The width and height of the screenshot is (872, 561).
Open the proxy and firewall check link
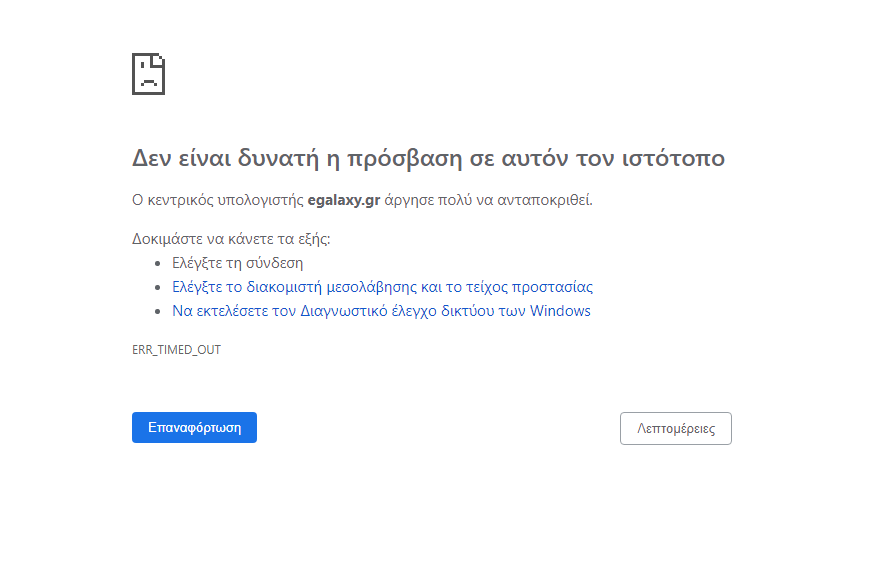(382, 287)
